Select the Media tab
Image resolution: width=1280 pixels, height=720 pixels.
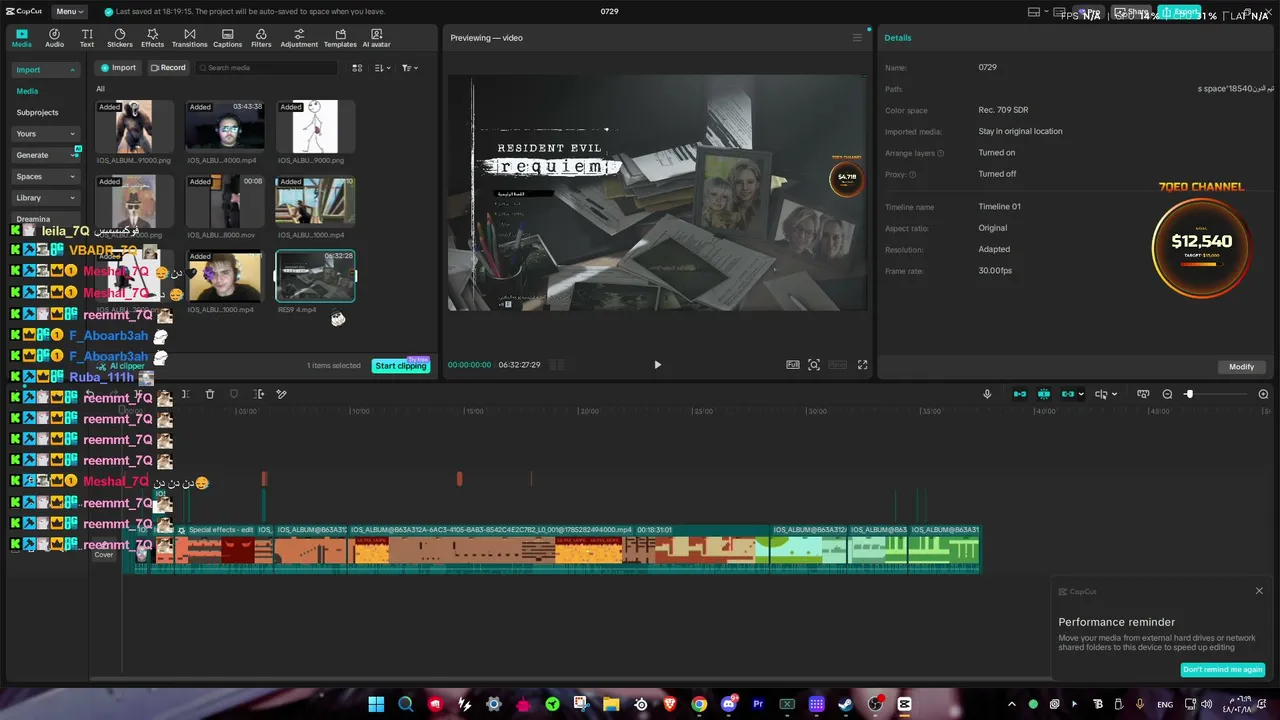click(21, 38)
